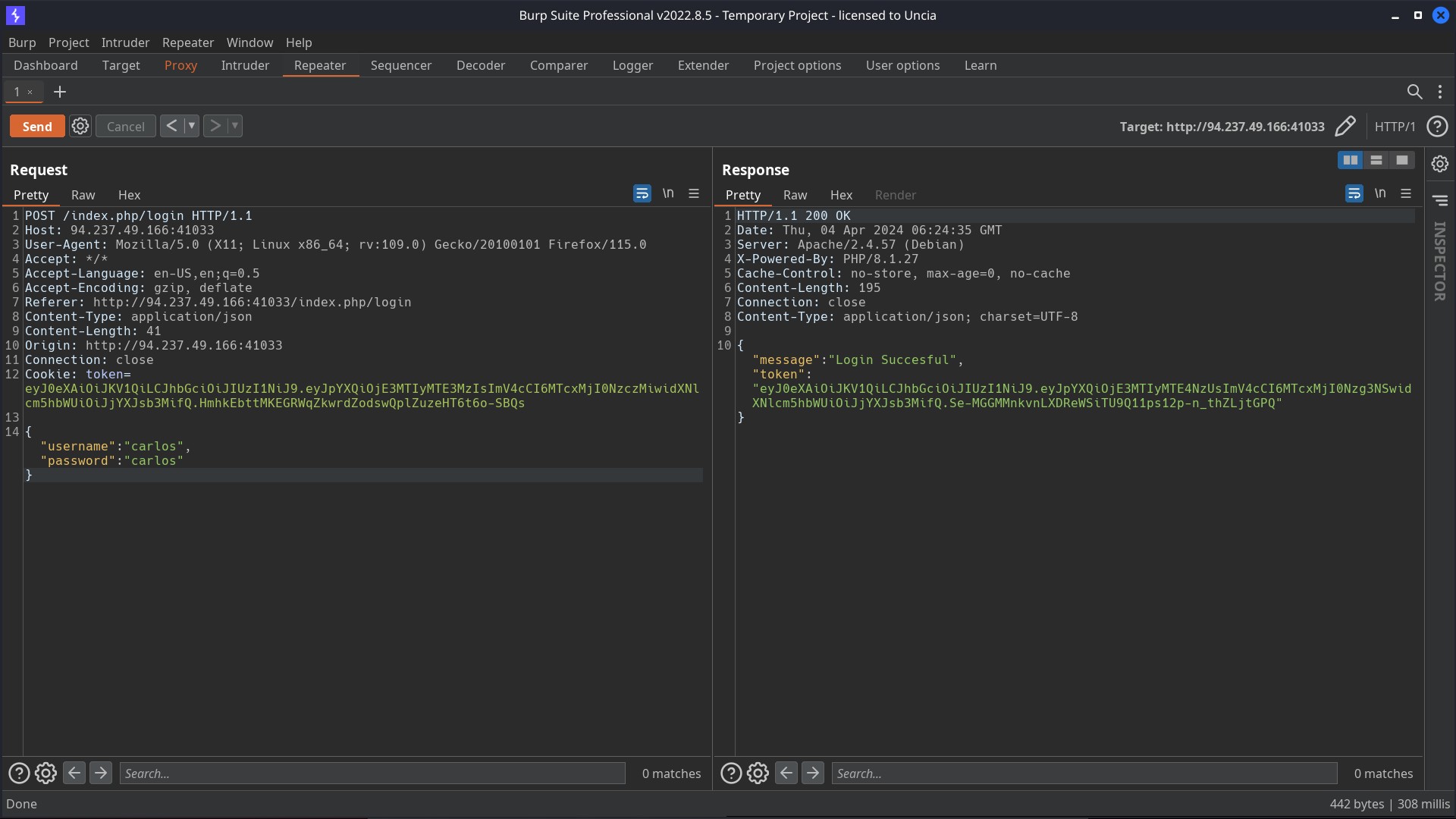Select the top/bottom split layout view

(1376, 160)
